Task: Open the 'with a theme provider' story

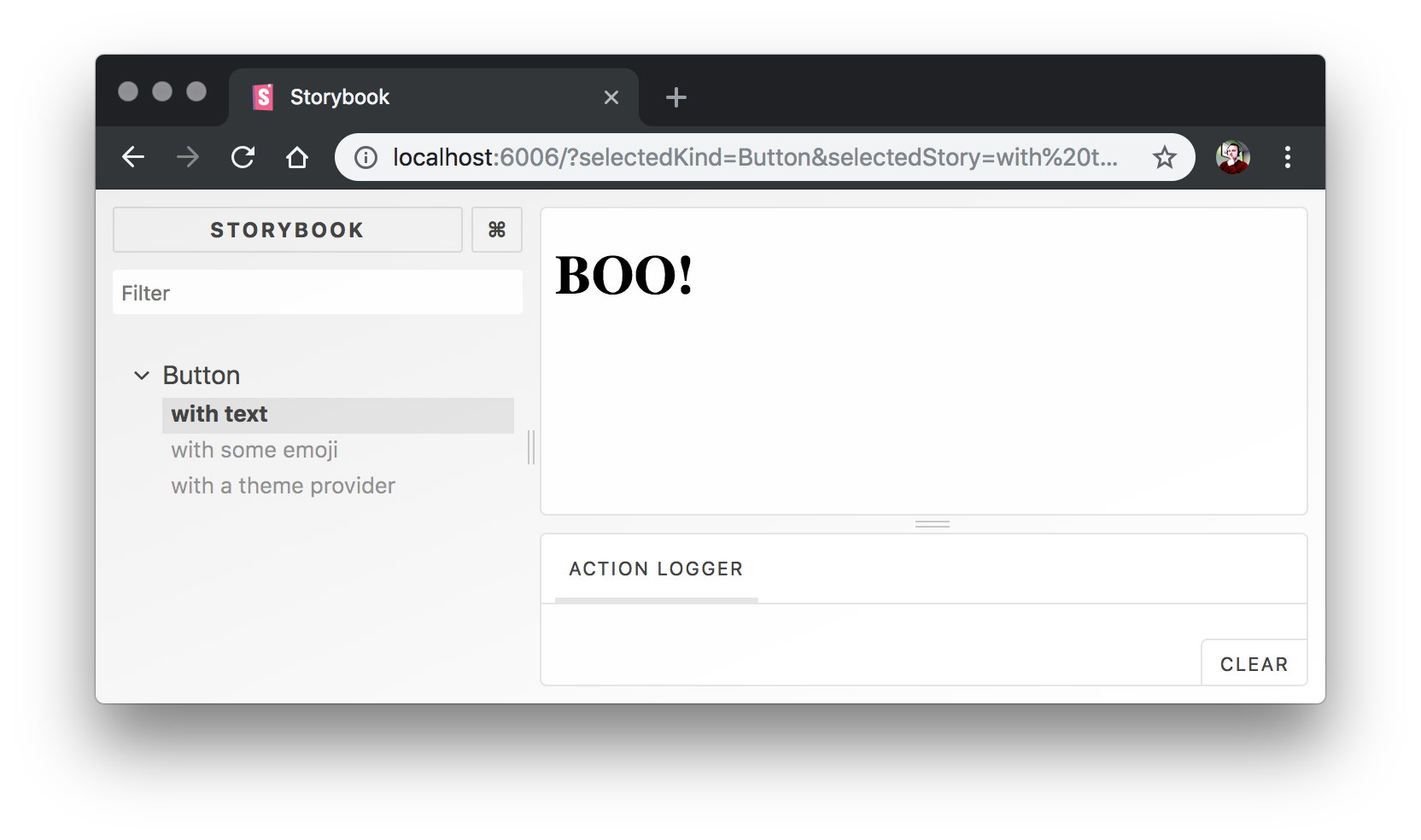Action: click(284, 486)
